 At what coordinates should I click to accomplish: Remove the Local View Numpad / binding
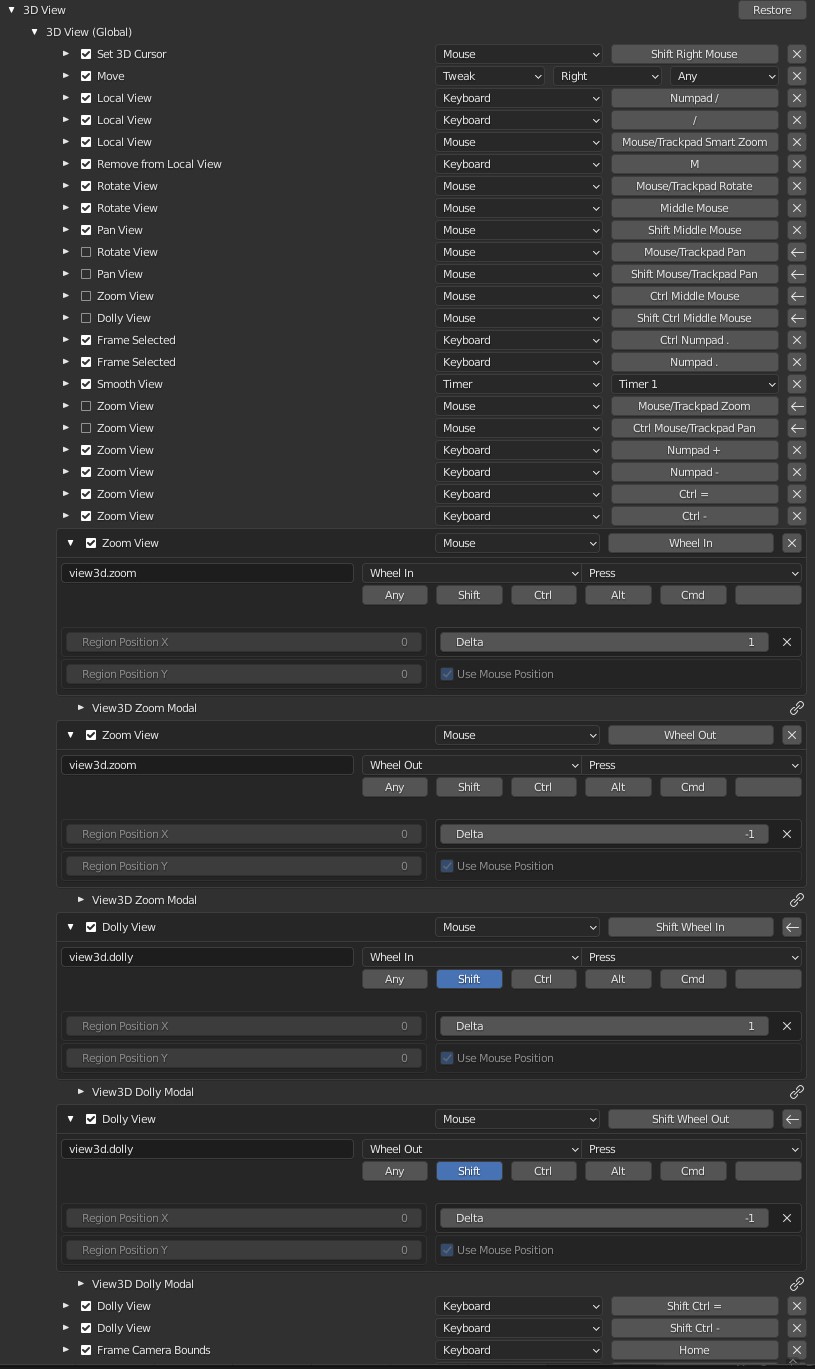point(796,98)
